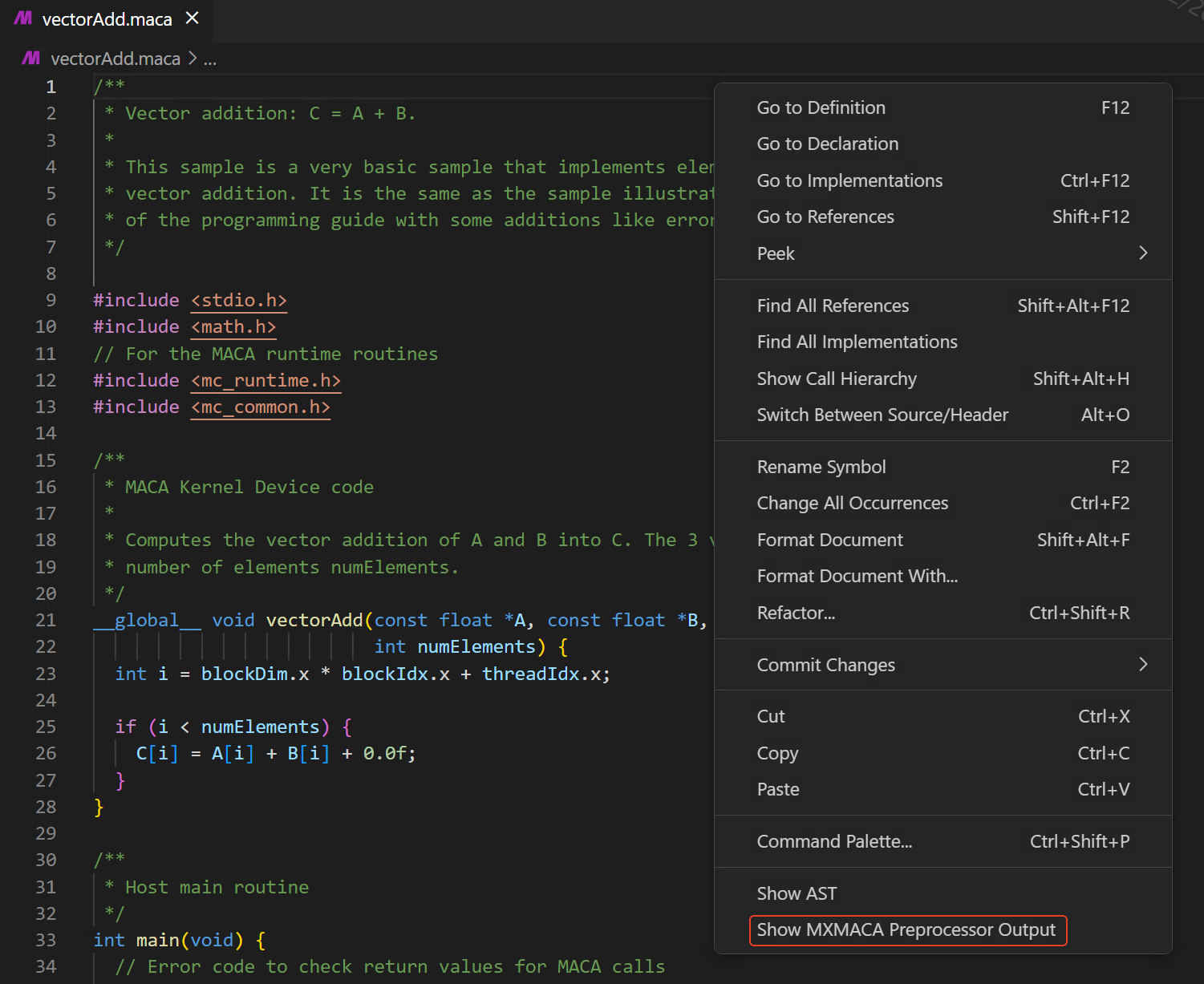Click the MACA file icon in tab
Viewport: 1204px width, 984px height.
click(x=23, y=18)
